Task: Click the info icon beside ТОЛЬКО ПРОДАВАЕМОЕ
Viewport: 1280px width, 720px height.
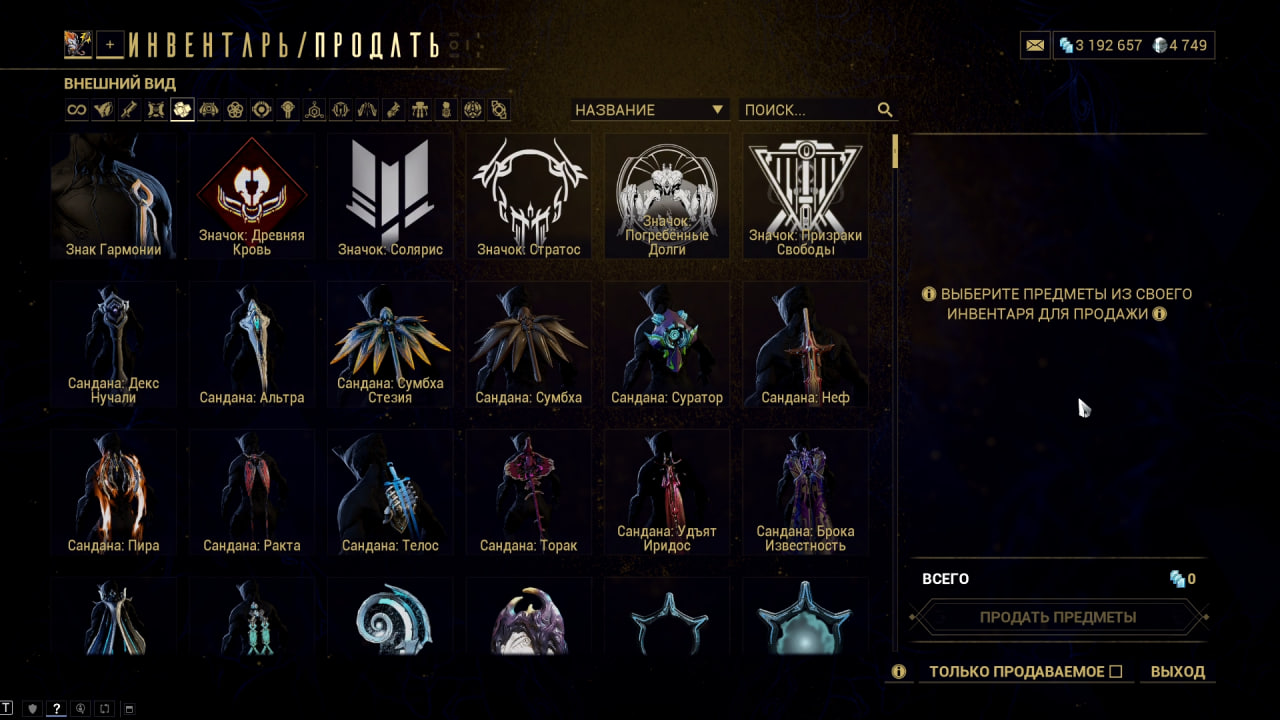Action: click(x=899, y=672)
